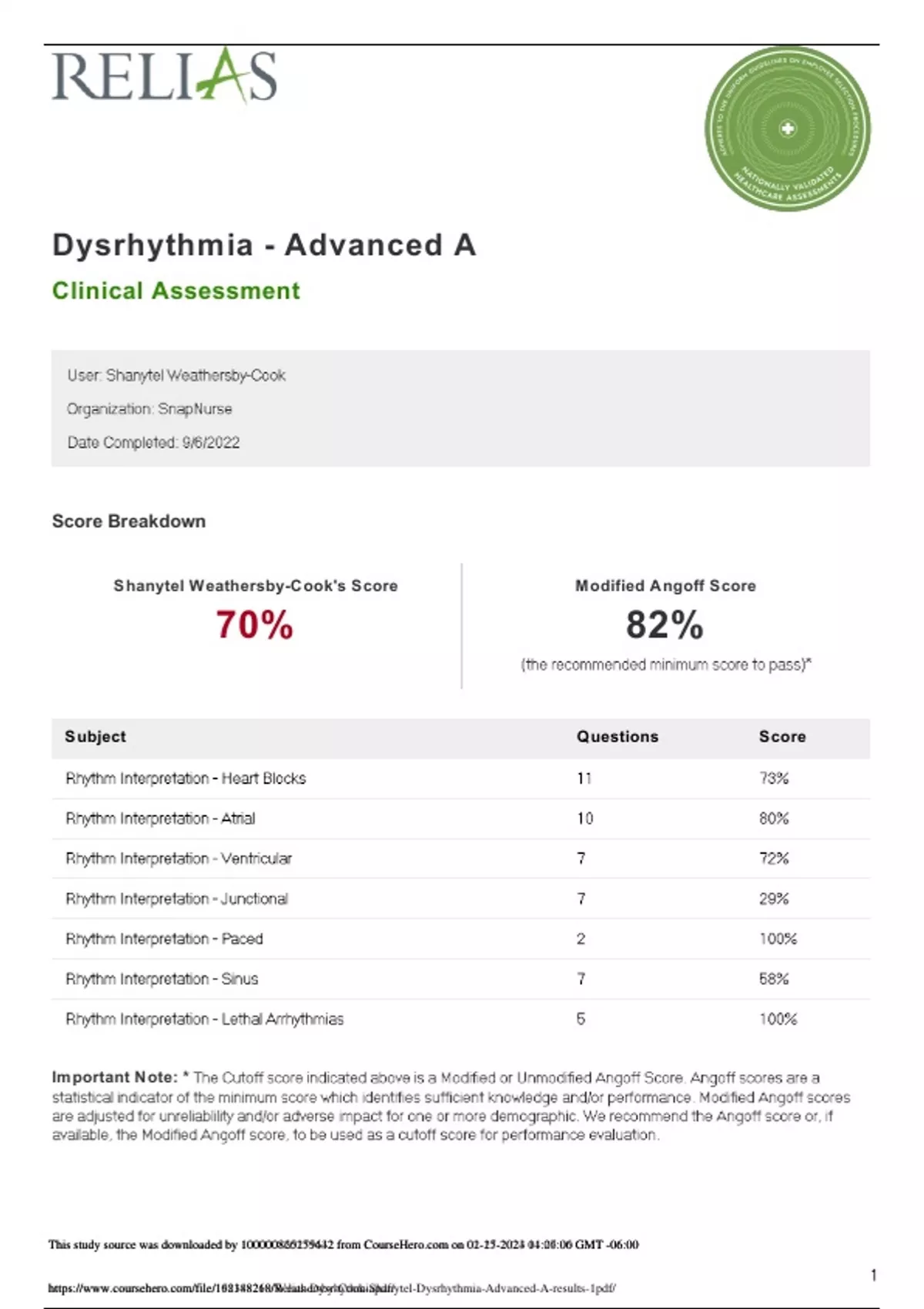This screenshot has height=1309, width=924.
Task: Select the Questions column header
Action: 618,737
